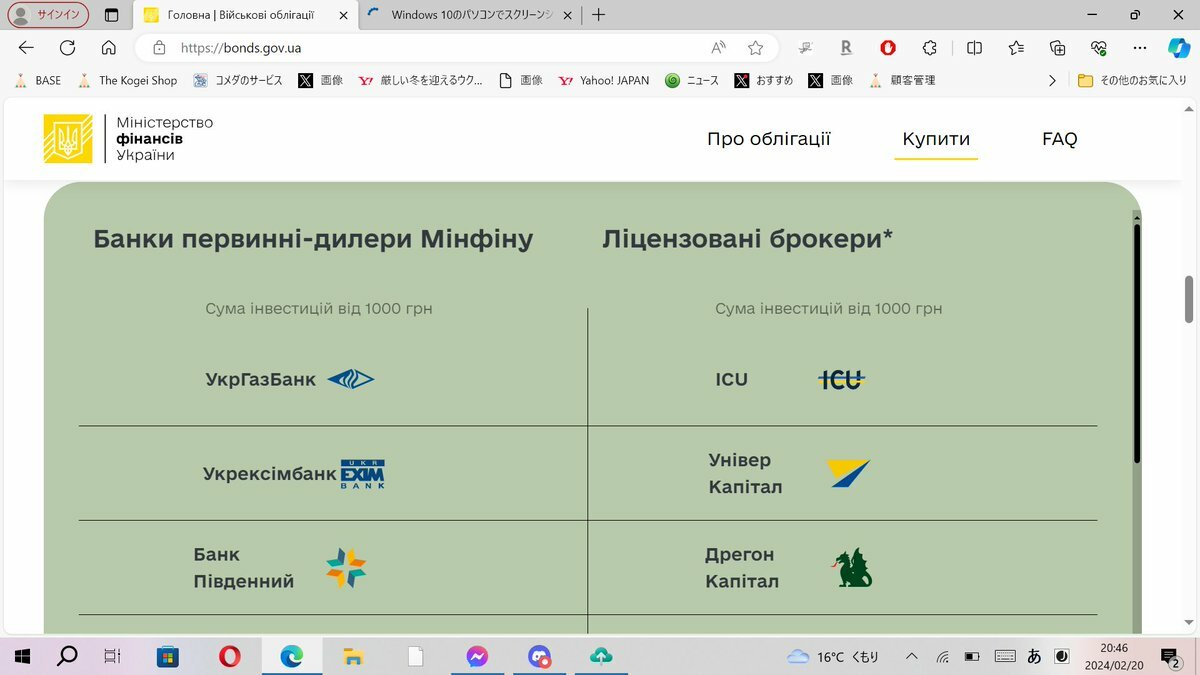Image resolution: width=1200 pixels, height=675 pixels.
Task: Open File Explorer from taskbar
Action: click(352, 656)
